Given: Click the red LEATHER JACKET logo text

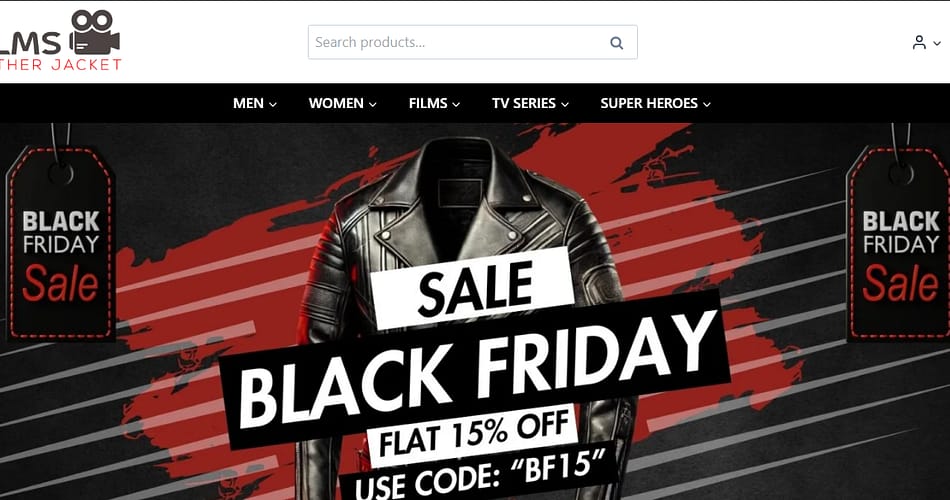Looking at the screenshot, I should point(60,65).
